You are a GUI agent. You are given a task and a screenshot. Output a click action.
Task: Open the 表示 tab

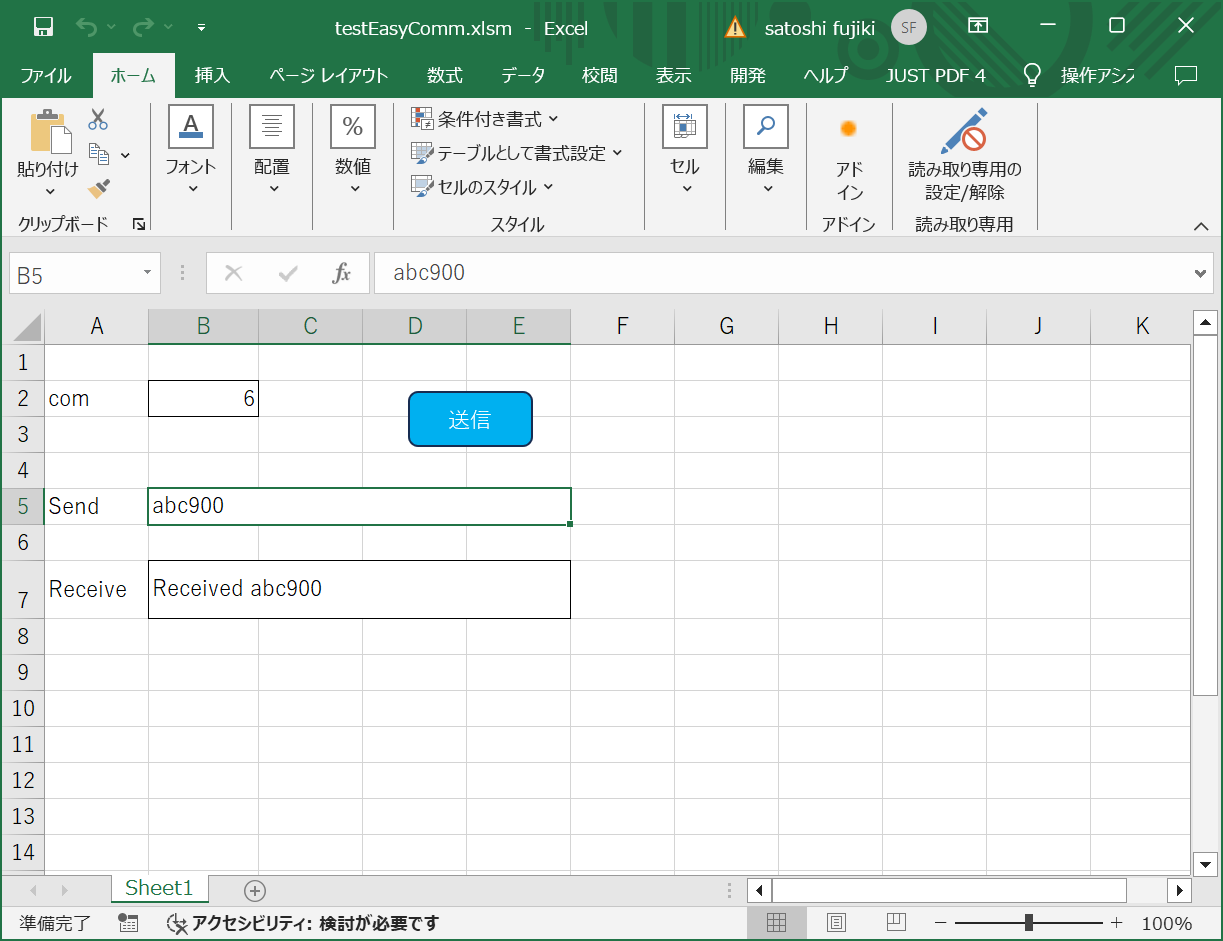674,76
